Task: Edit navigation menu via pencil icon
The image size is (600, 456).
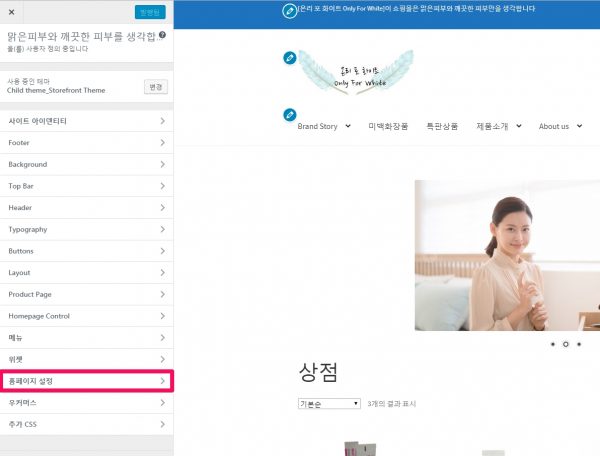Action: (290, 115)
